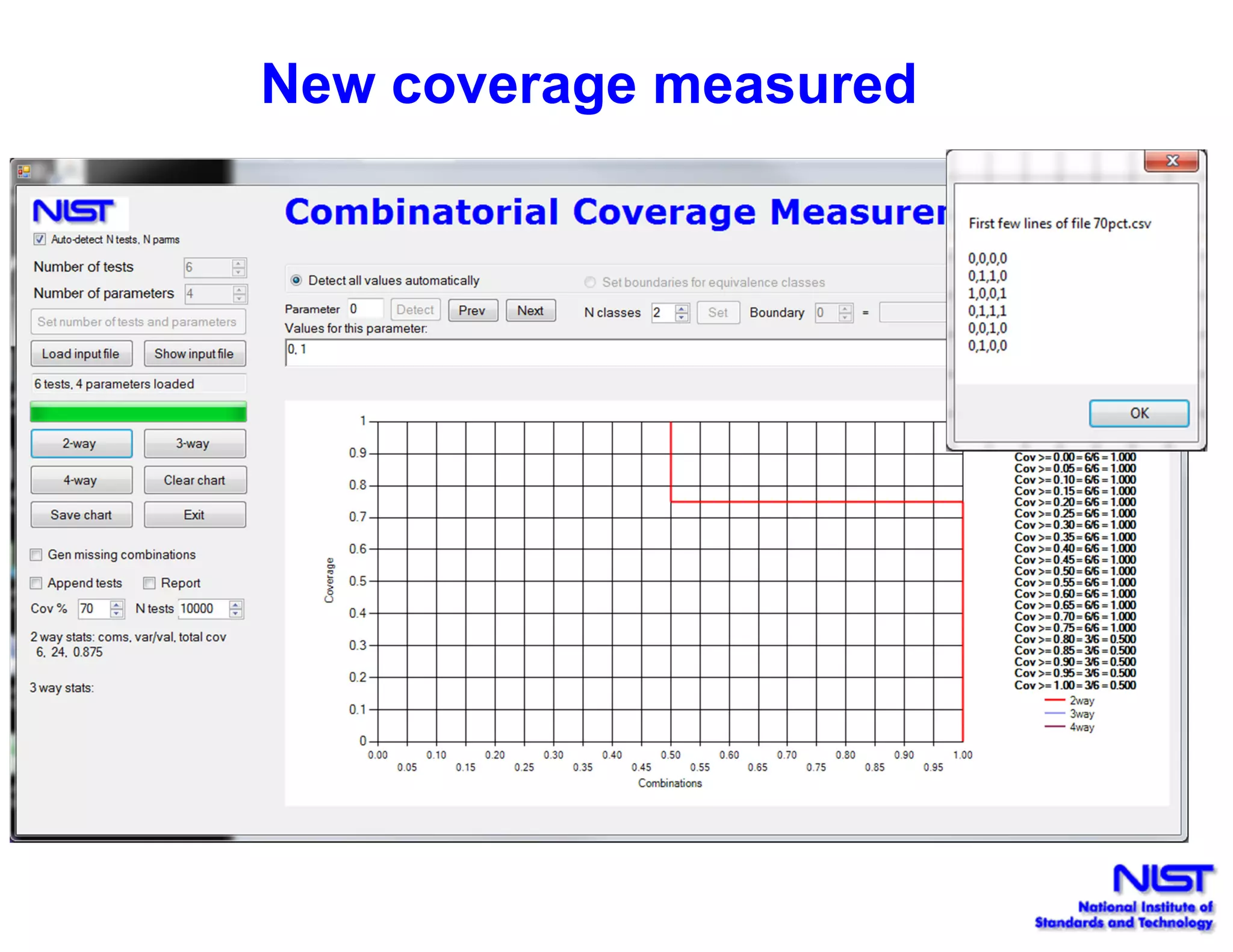The height and width of the screenshot is (952, 1233).
Task: Click the red 2-way coverage curve
Action: 816,501
